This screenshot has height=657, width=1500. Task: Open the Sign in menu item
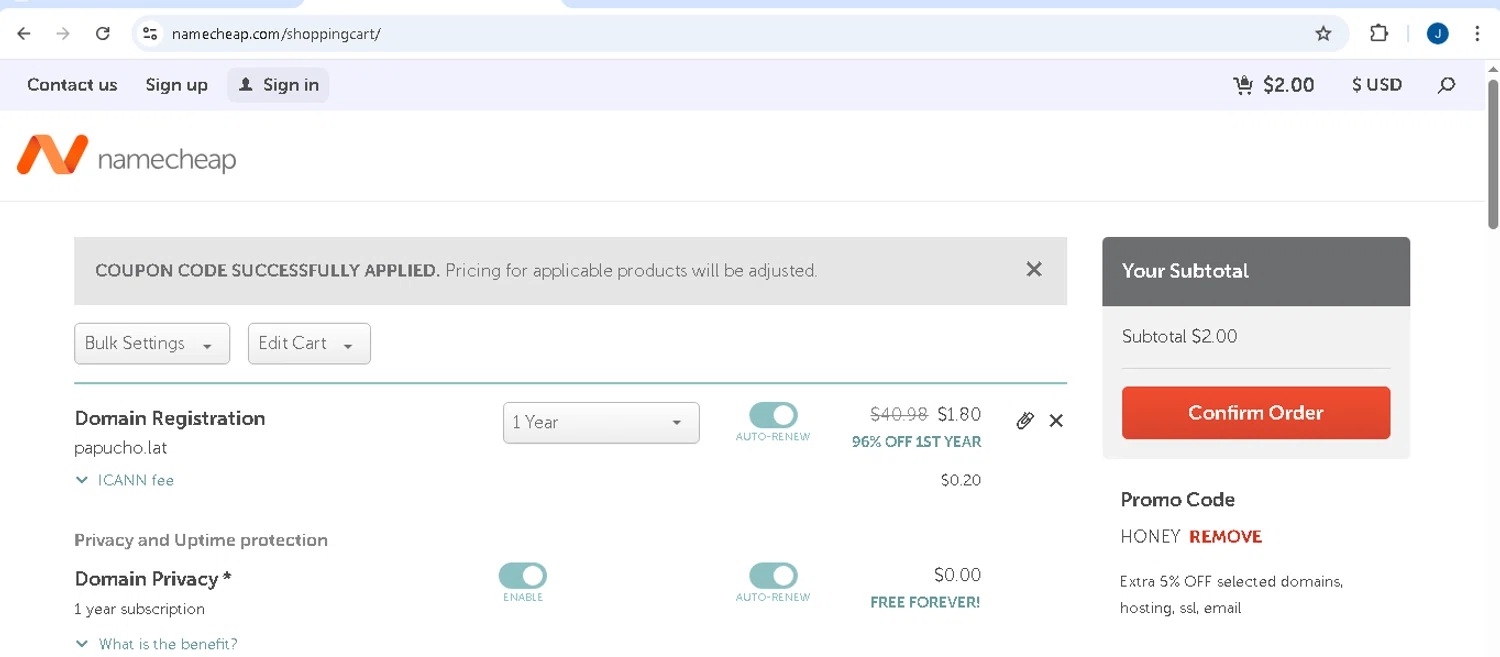point(278,85)
